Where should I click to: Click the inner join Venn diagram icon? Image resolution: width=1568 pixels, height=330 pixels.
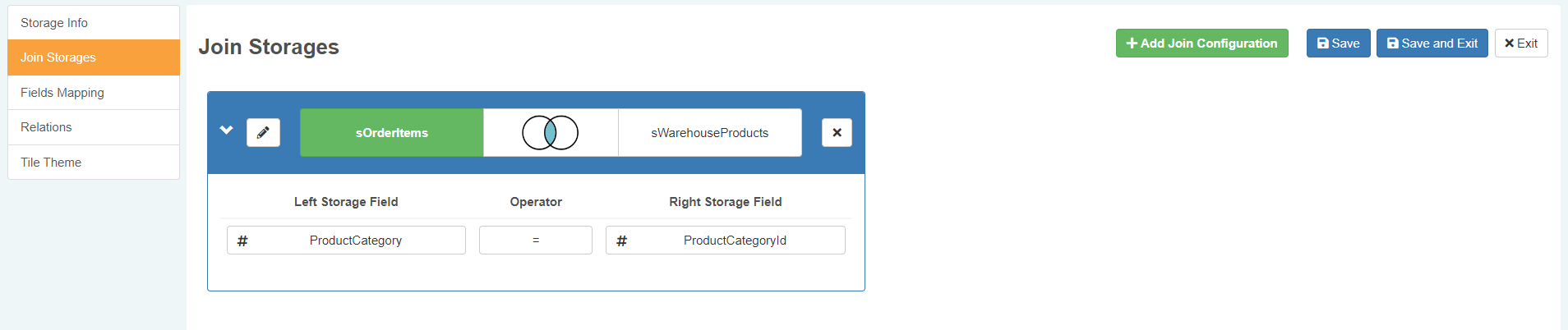pos(550,132)
